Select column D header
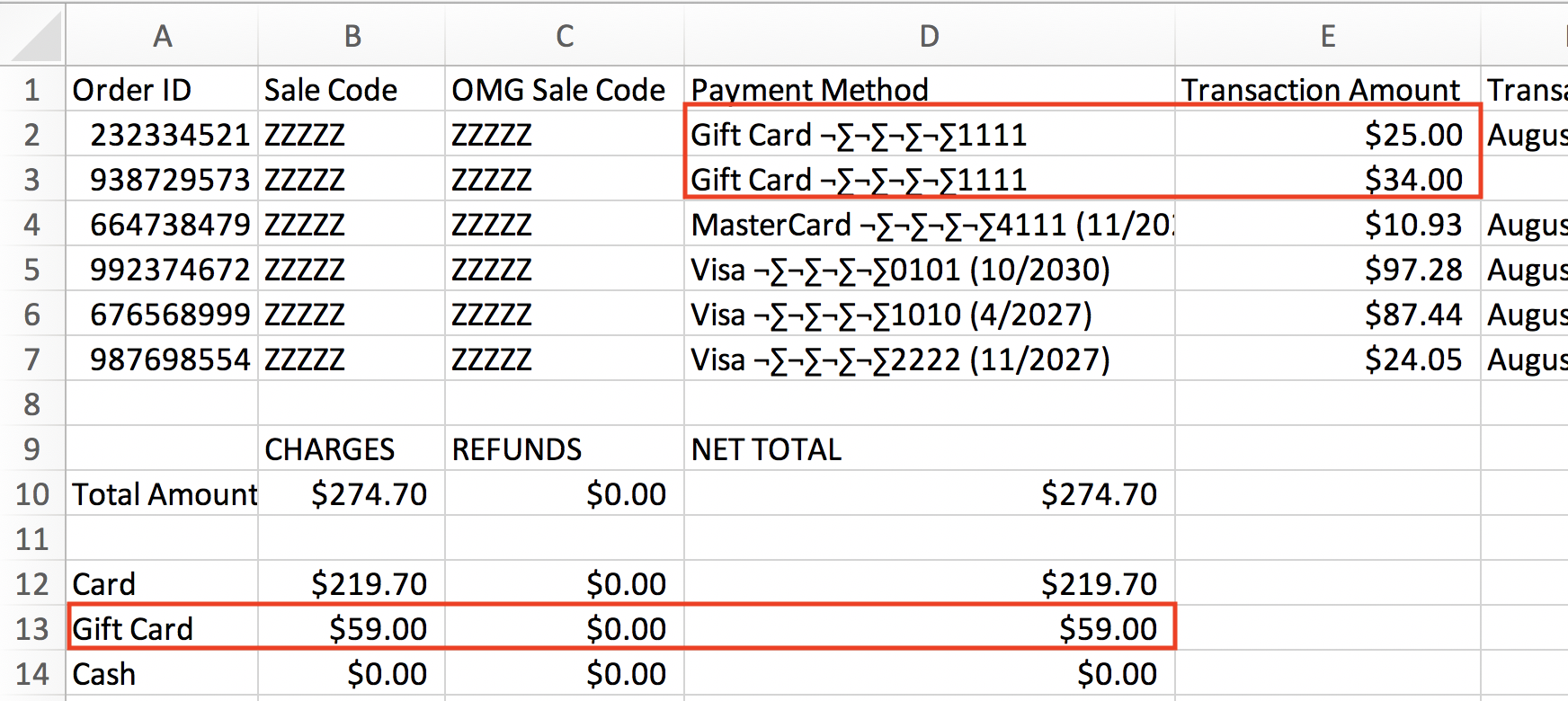The width and height of the screenshot is (1568, 701). coord(930,36)
